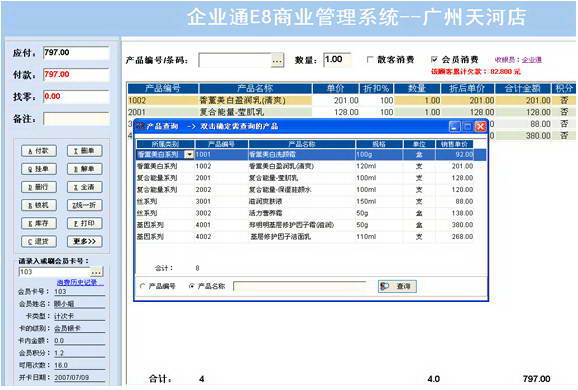The height and width of the screenshot is (390, 578).
Task: Focus the 备注 remarks field
Action: click(x=76, y=119)
